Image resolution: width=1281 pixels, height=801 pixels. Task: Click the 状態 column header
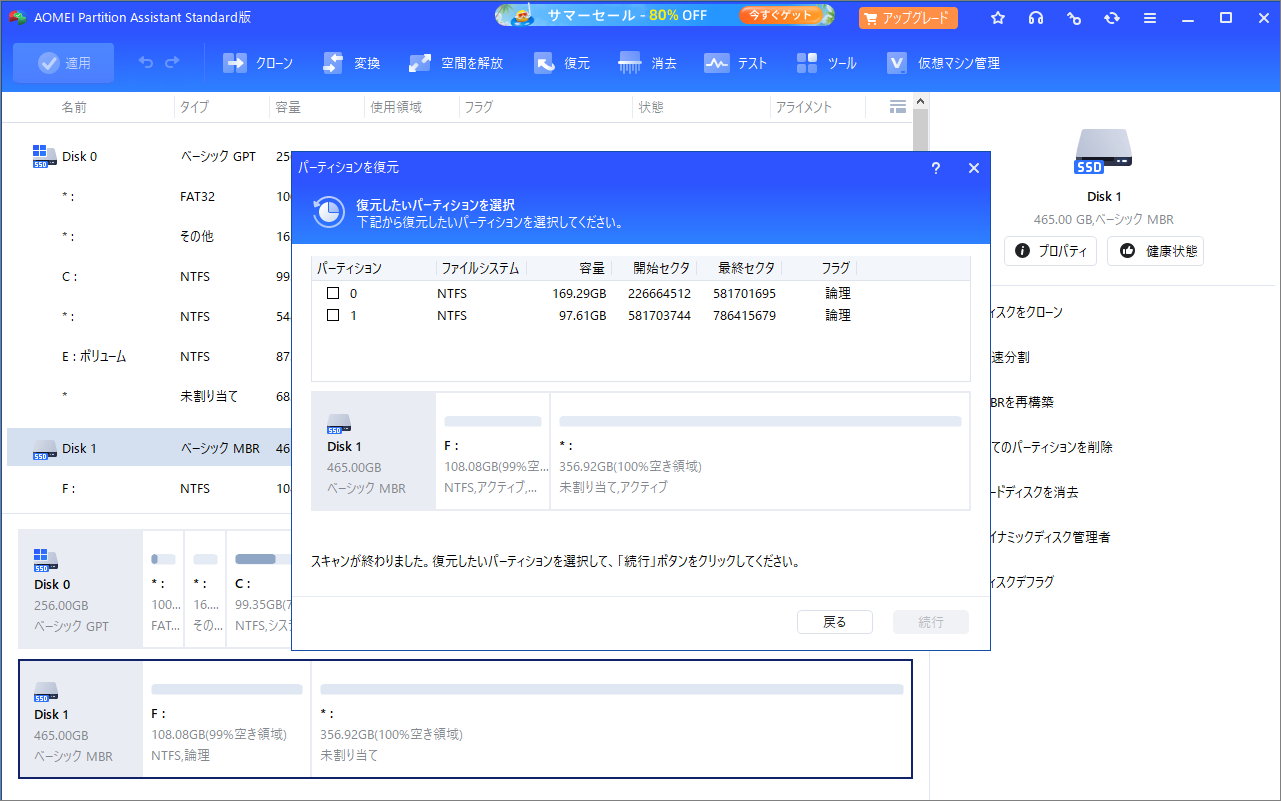coord(651,107)
